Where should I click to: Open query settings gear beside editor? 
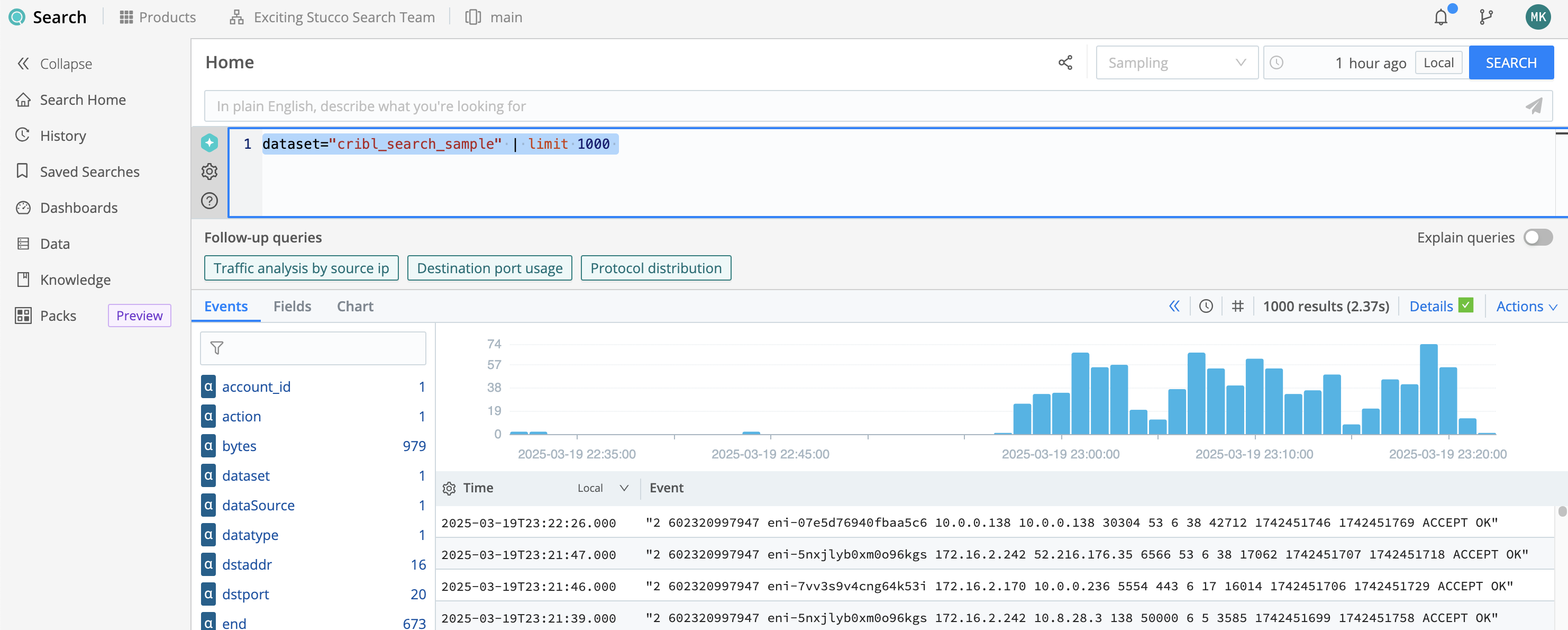tap(209, 172)
